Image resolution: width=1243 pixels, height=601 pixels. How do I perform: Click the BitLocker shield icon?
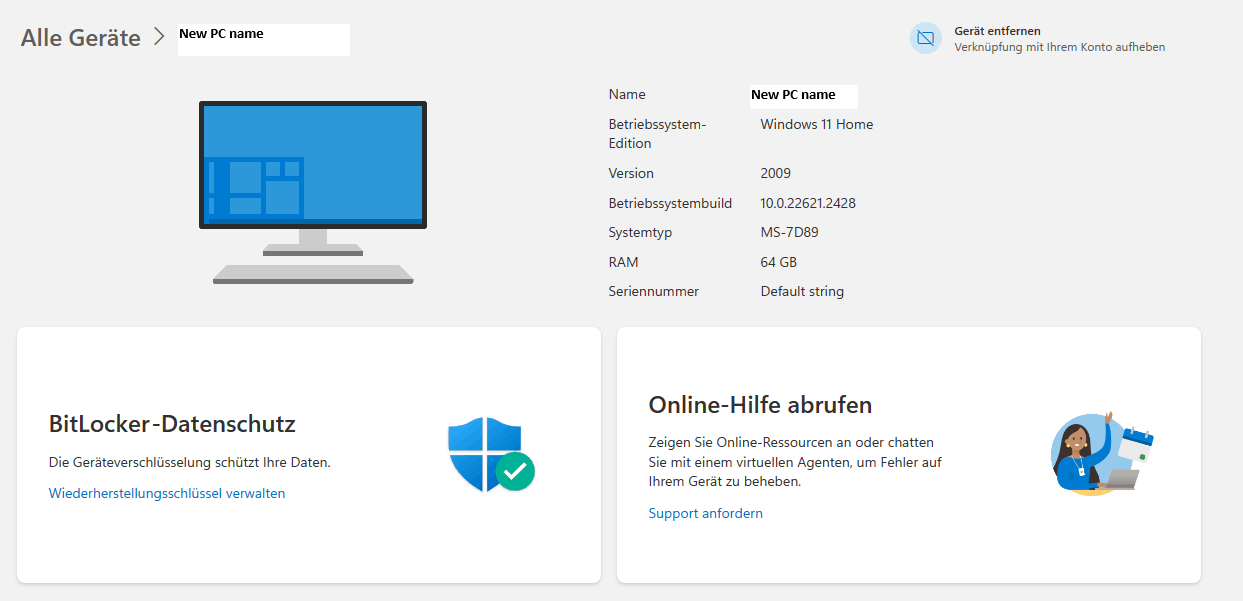click(491, 455)
